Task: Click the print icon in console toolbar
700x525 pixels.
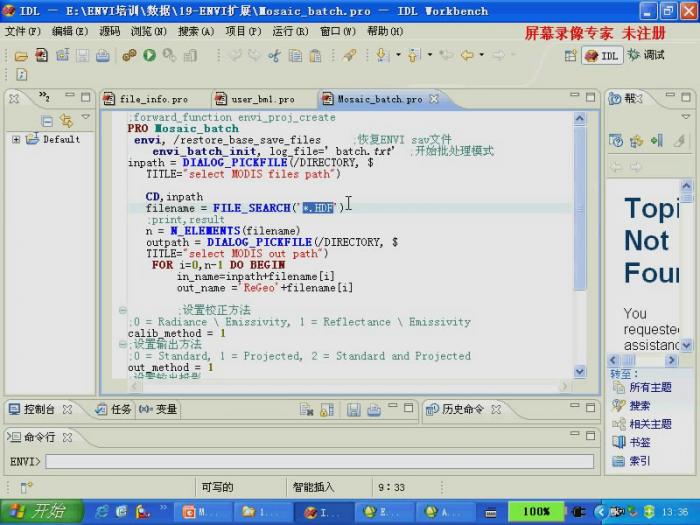Action: pos(373,409)
